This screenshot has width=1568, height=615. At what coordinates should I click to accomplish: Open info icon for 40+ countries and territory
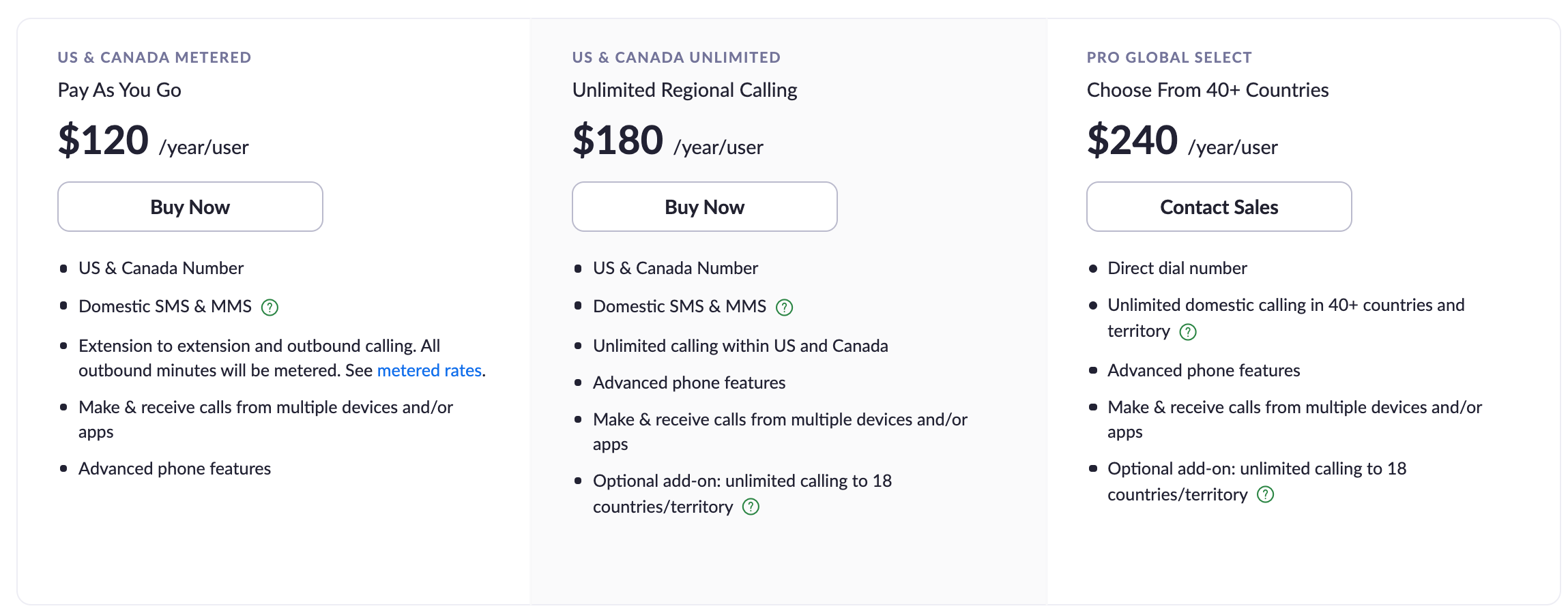(x=1188, y=332)
